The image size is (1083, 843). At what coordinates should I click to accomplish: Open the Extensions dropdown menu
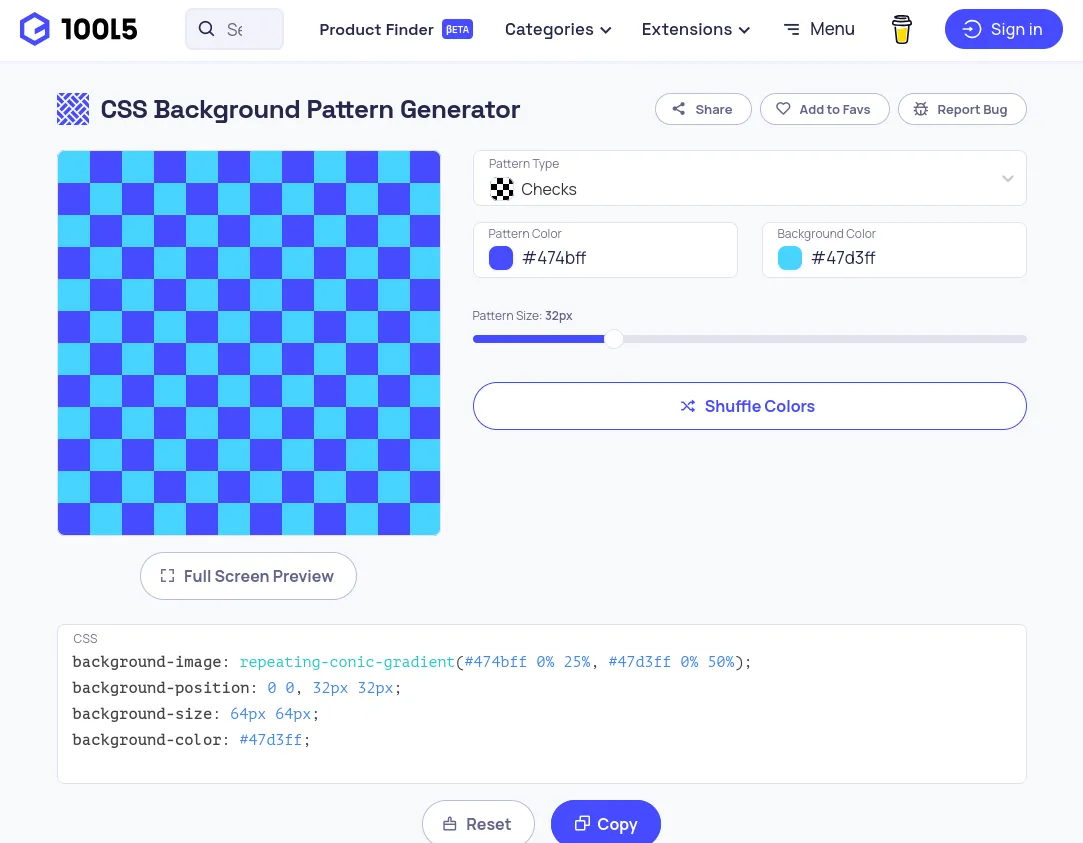pos(696,29)
